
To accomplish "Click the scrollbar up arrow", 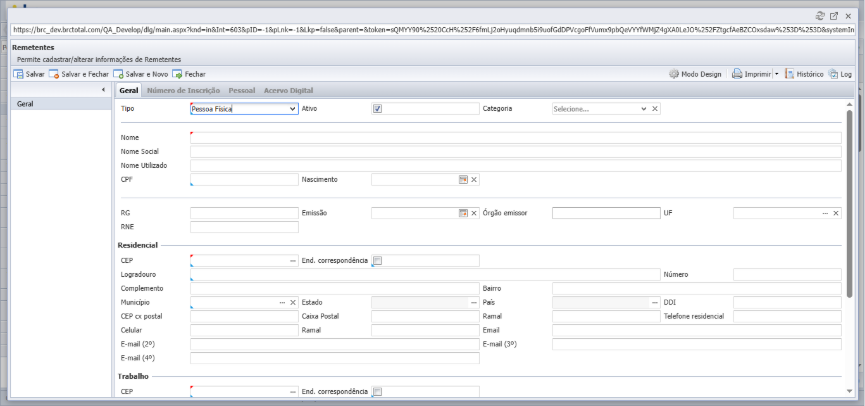I will point(850,104).
